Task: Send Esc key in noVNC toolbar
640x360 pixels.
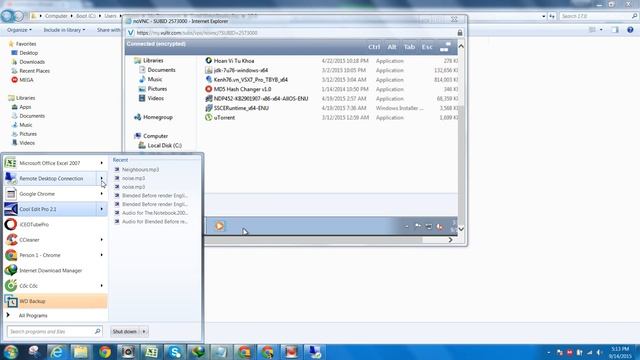Action: tap(427, 47)
